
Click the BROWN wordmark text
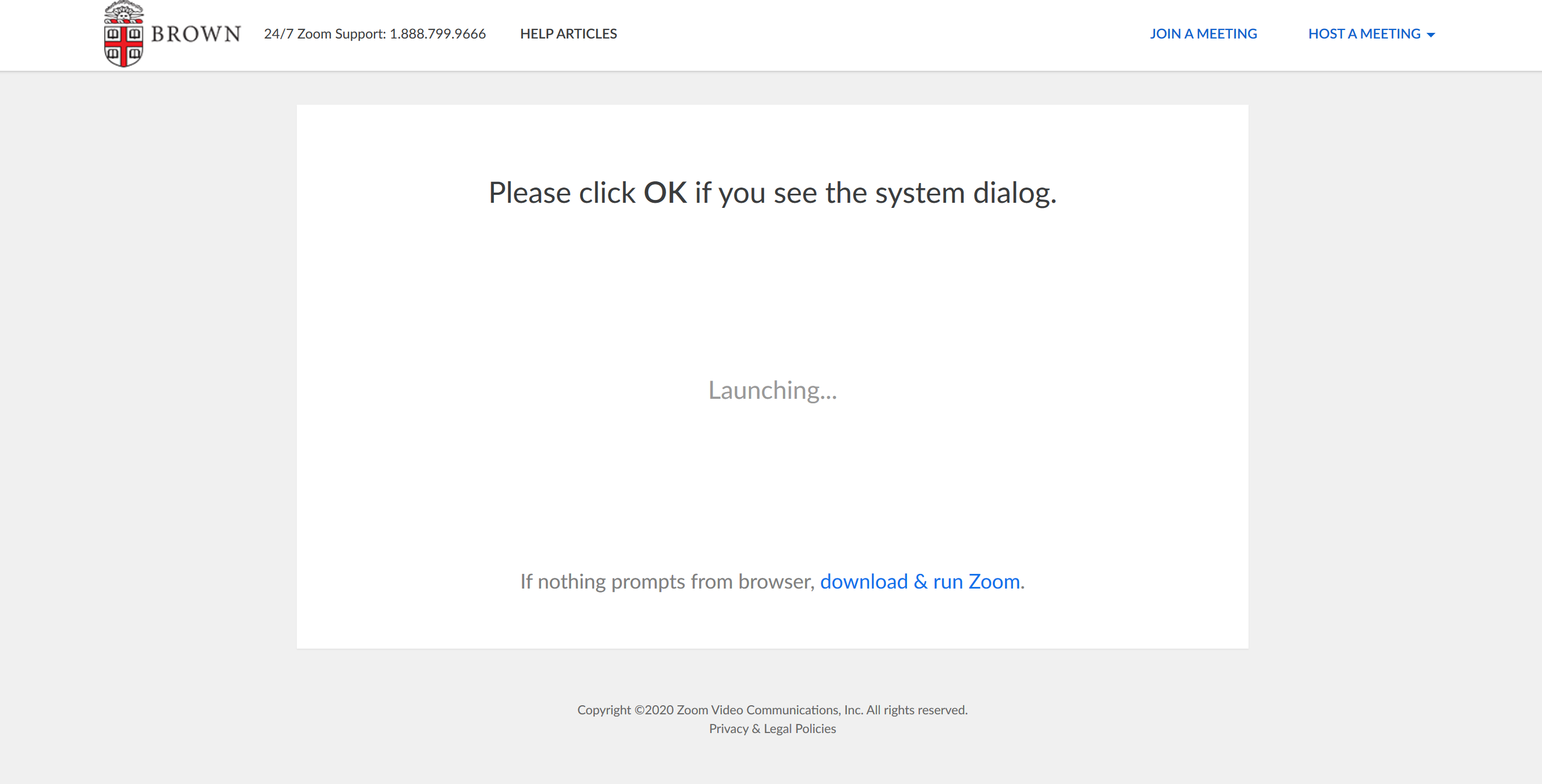(196, 34)
